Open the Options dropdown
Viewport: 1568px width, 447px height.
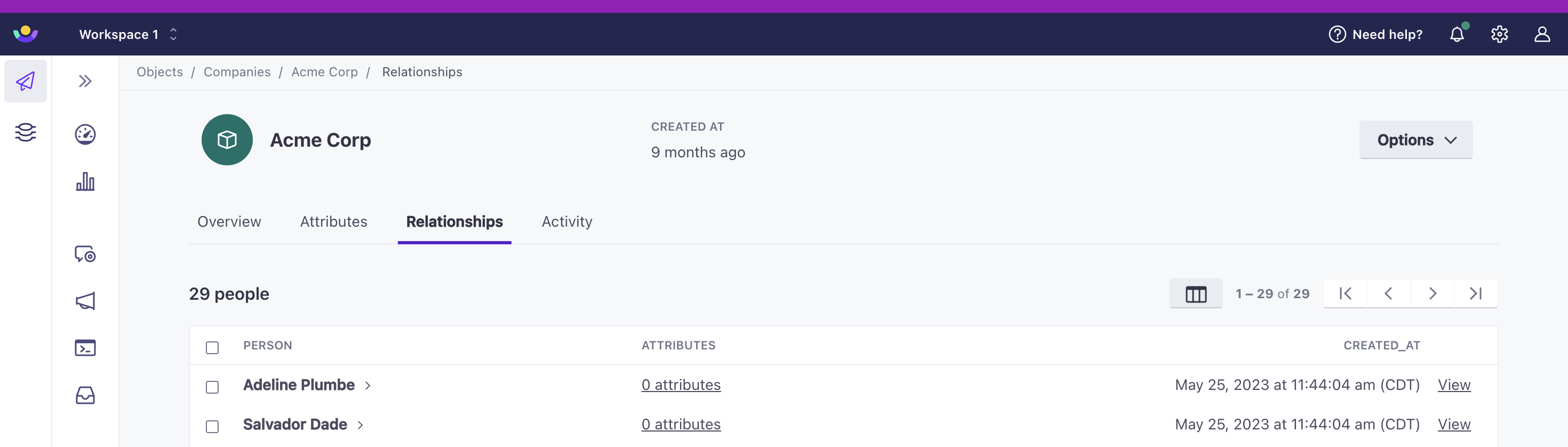(1415, 140)
